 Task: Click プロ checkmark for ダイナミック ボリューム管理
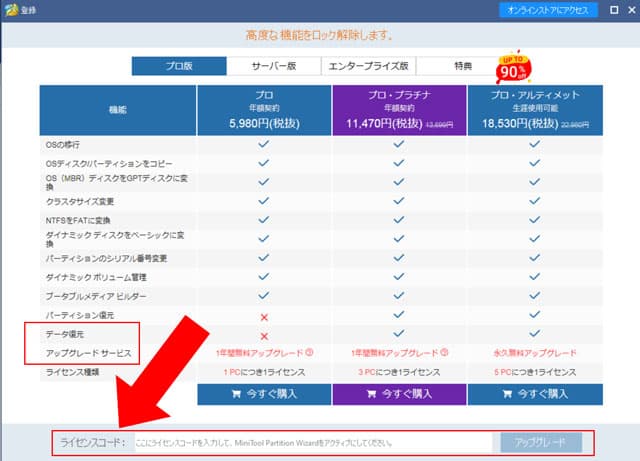(x=264, y=276)
